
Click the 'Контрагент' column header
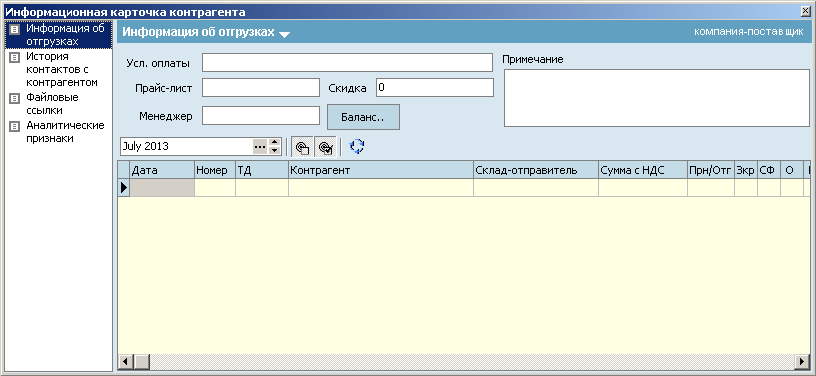pyautogui.click(x=381, y=171)
